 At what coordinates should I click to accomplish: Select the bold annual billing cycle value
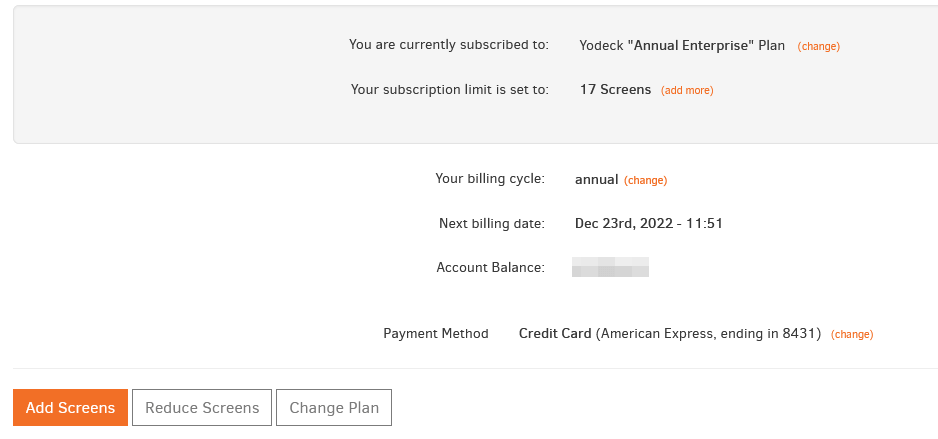click(x=596, y=179)
